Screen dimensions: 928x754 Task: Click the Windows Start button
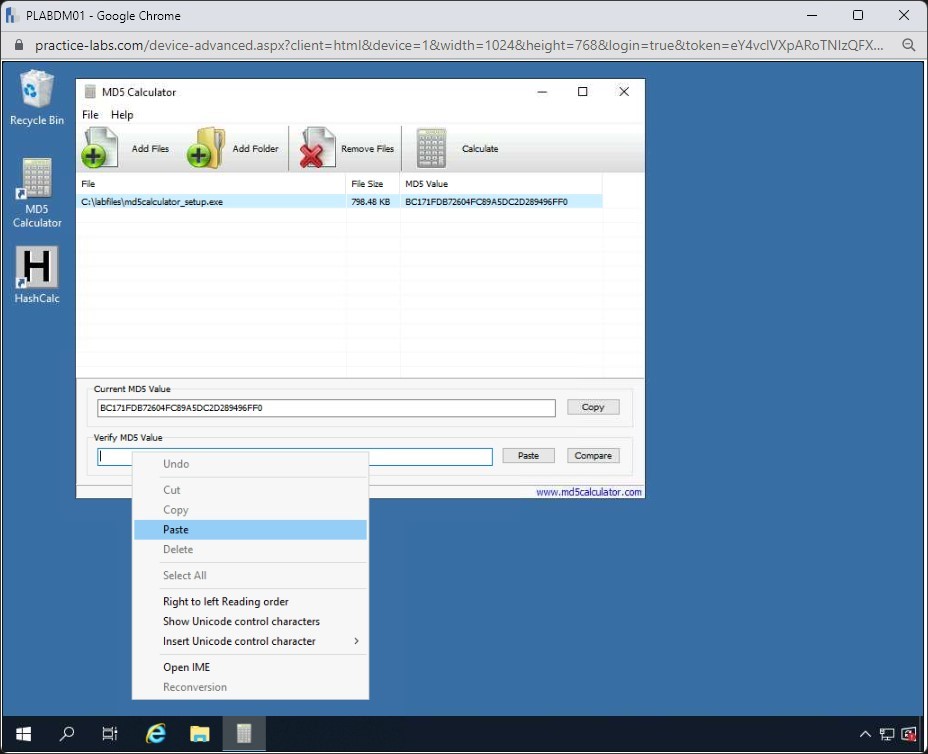click(x=23, y=734)
